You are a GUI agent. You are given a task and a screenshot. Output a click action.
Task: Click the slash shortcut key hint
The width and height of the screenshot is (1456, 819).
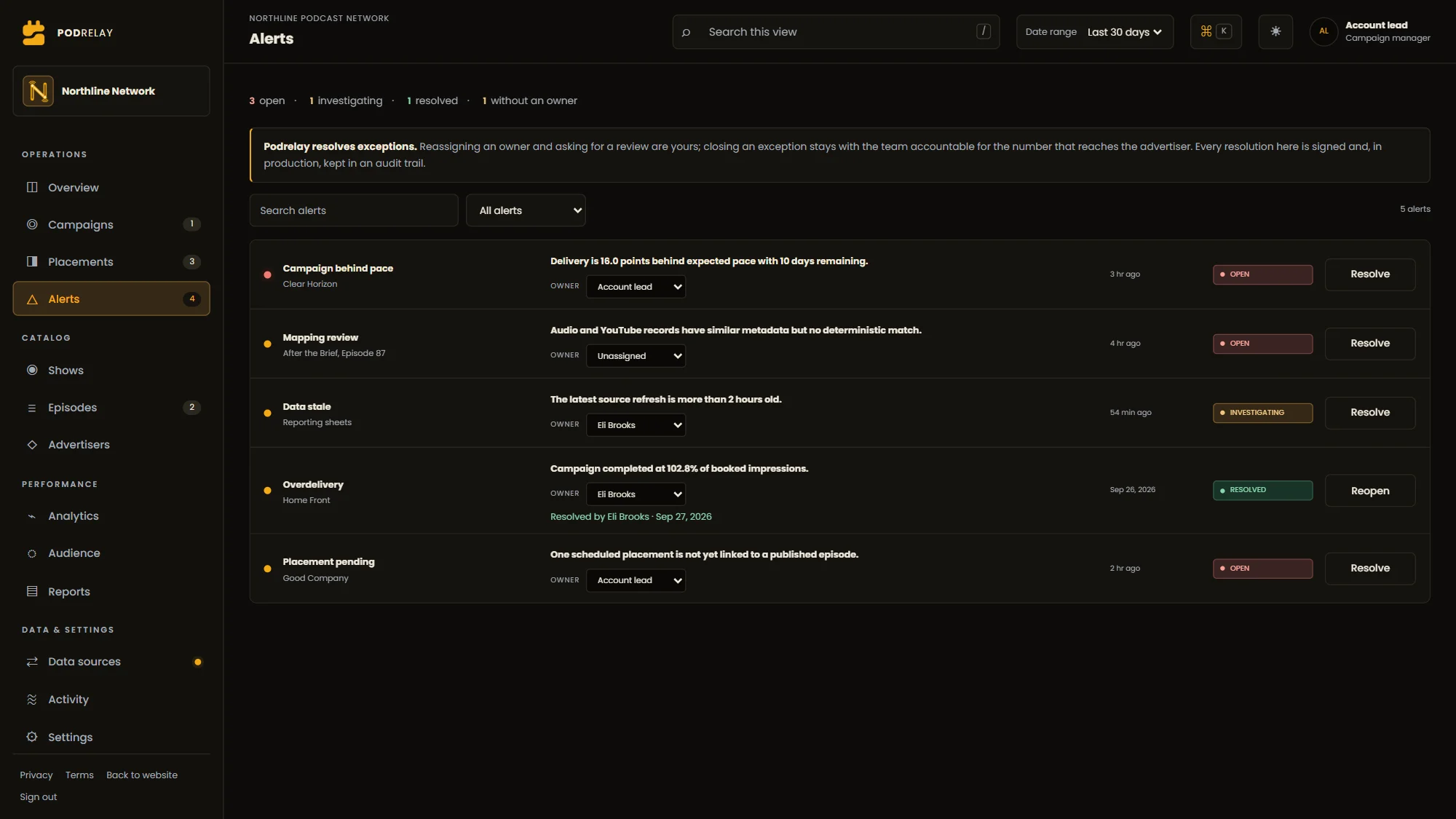(984, 31)
